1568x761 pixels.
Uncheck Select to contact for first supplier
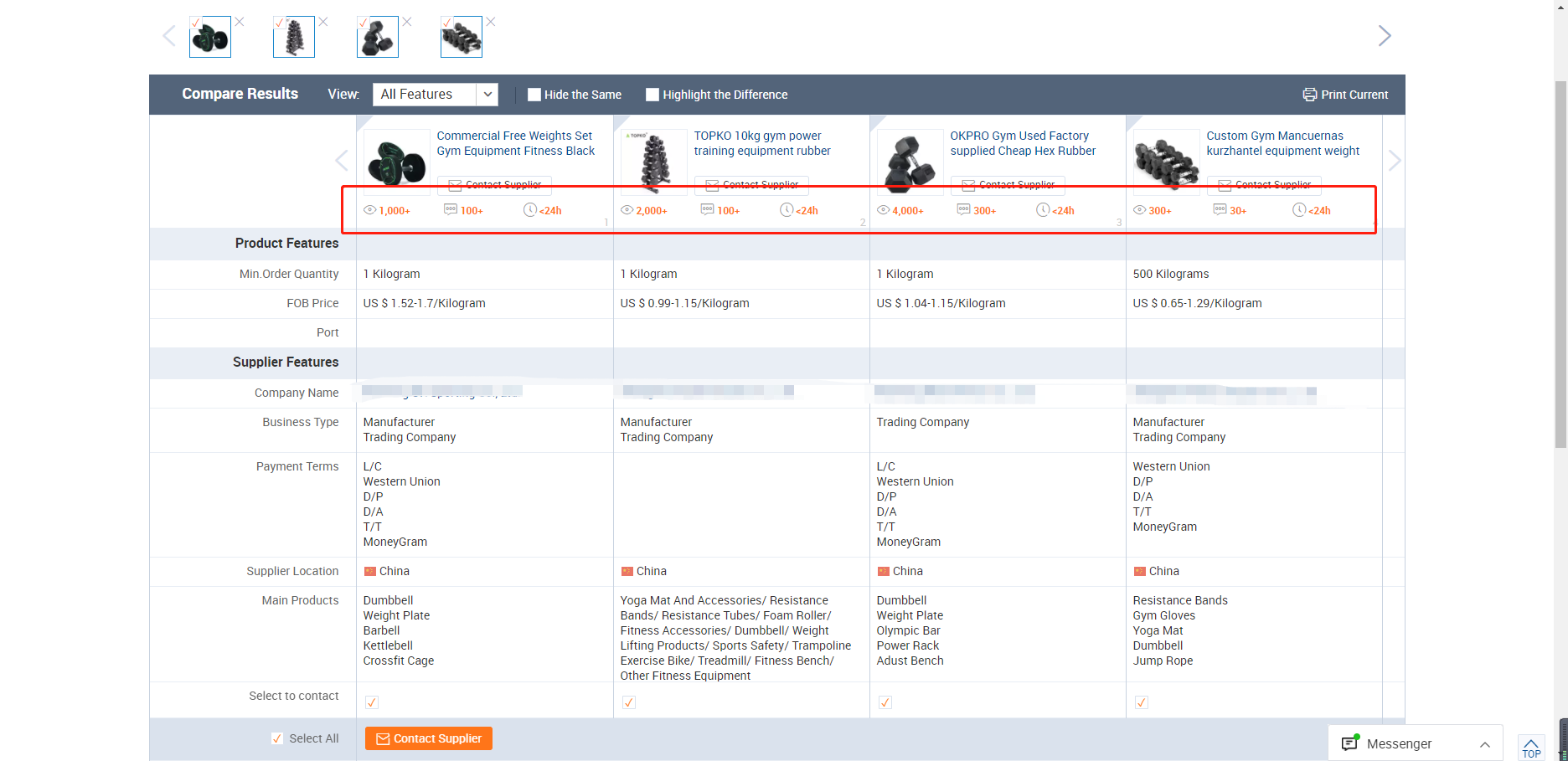point(372,702)
